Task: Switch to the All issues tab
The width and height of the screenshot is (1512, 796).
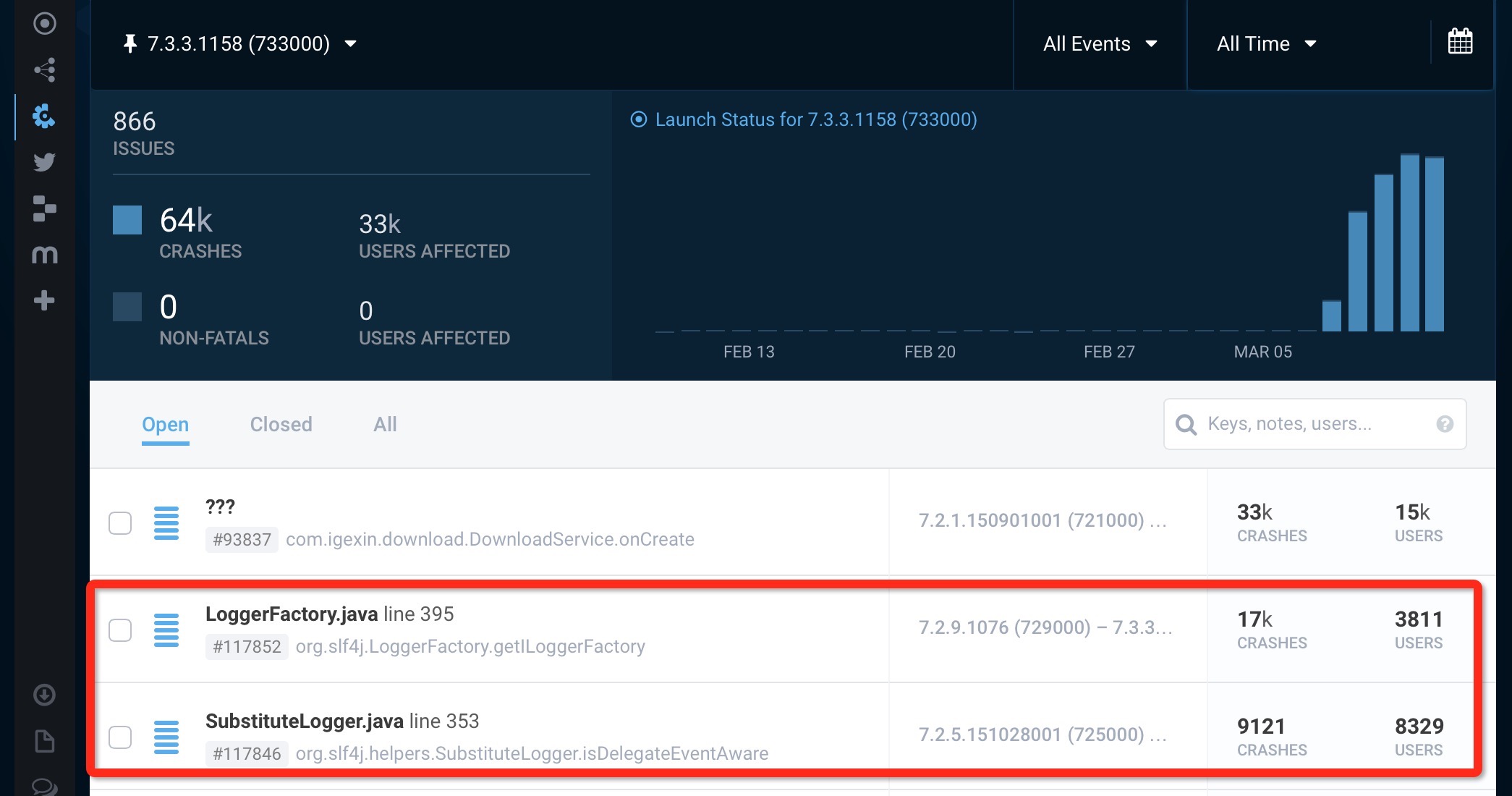Action: (x=385, y=424)
